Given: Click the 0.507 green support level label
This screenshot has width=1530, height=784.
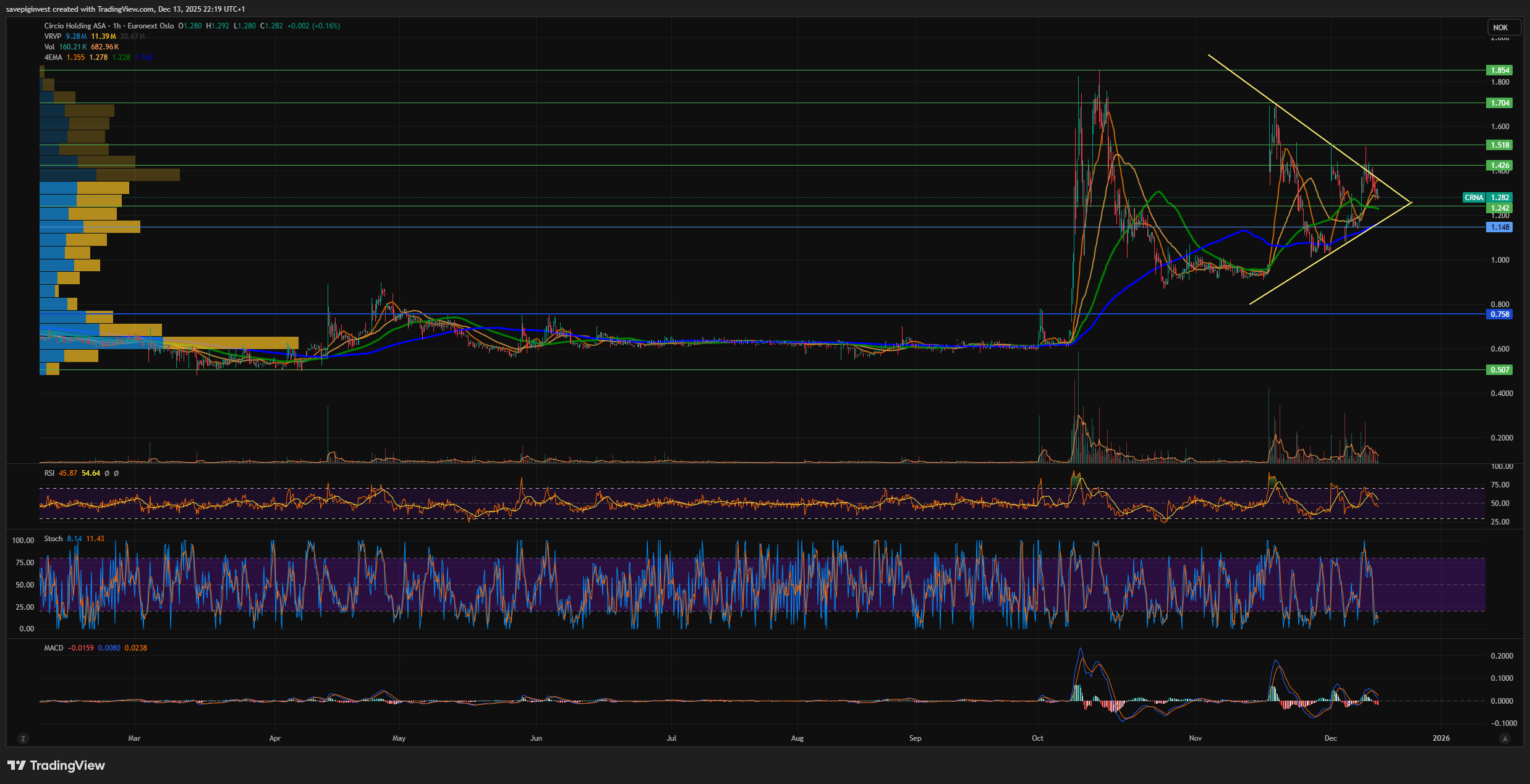Looking at the screenshot, I should (x=1500, y=370).
